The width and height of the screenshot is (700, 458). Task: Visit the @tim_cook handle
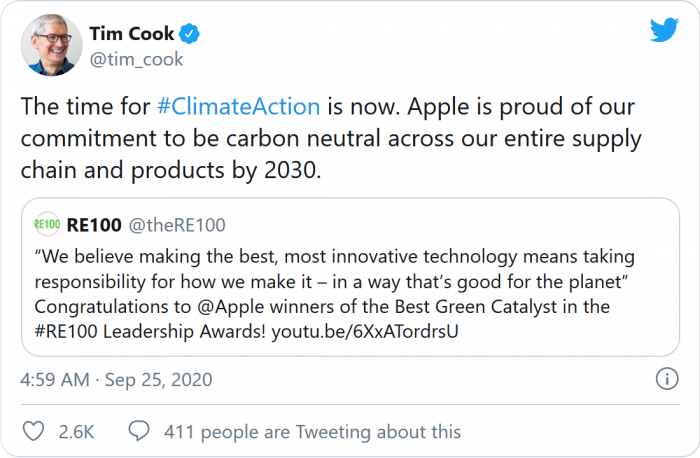(137, 60)
